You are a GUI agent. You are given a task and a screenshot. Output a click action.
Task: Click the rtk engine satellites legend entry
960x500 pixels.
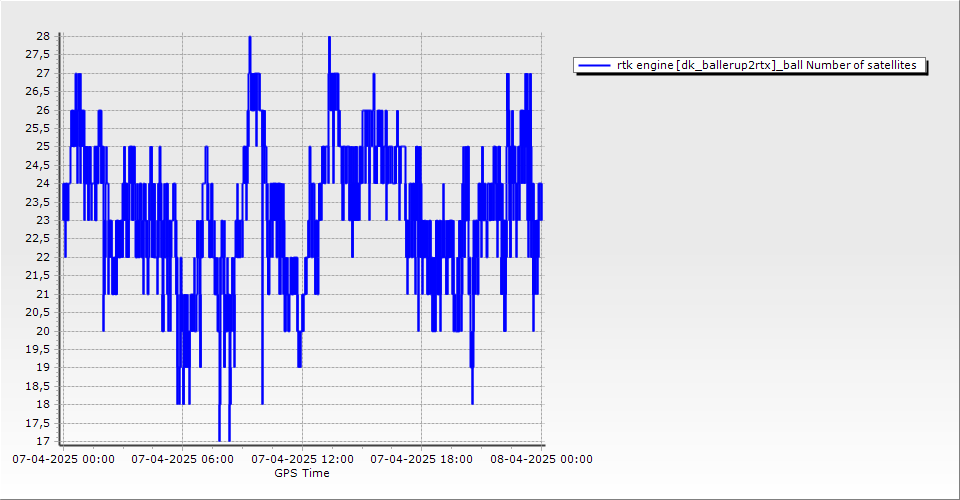(750, 65)
